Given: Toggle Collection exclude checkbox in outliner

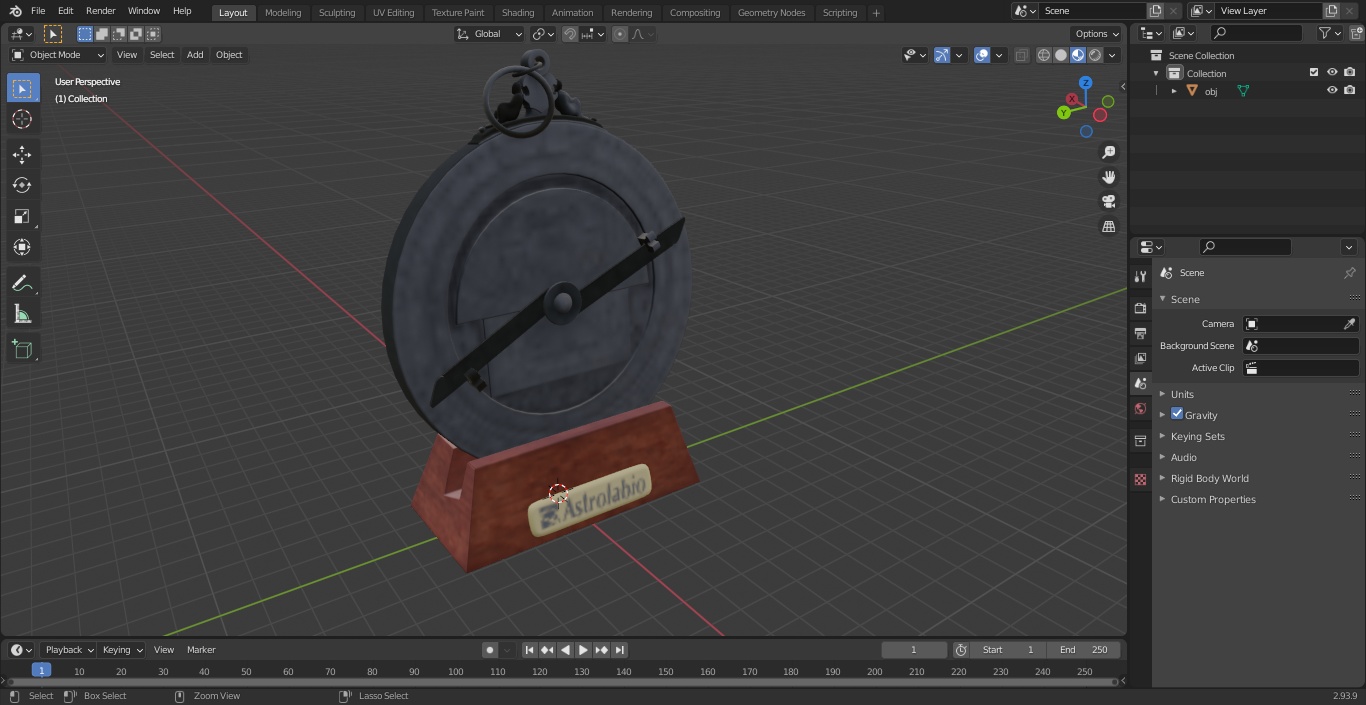Looking at the screenshot, I should tap(1314, 73).
